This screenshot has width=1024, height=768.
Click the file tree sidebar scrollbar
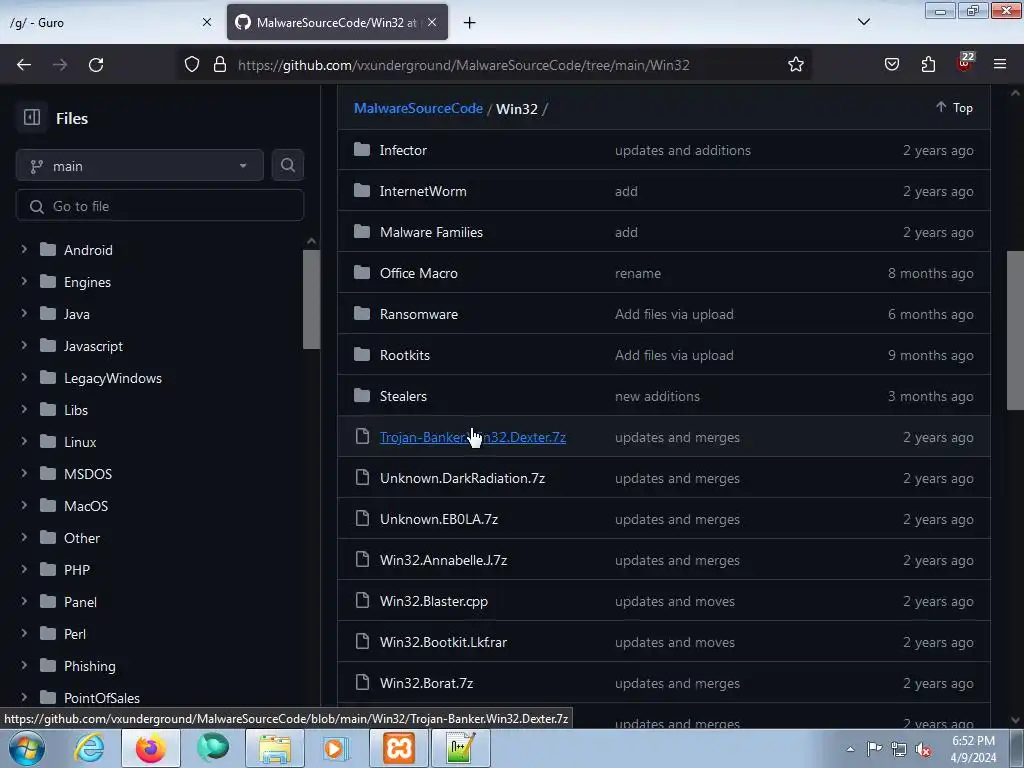[312, 299]
